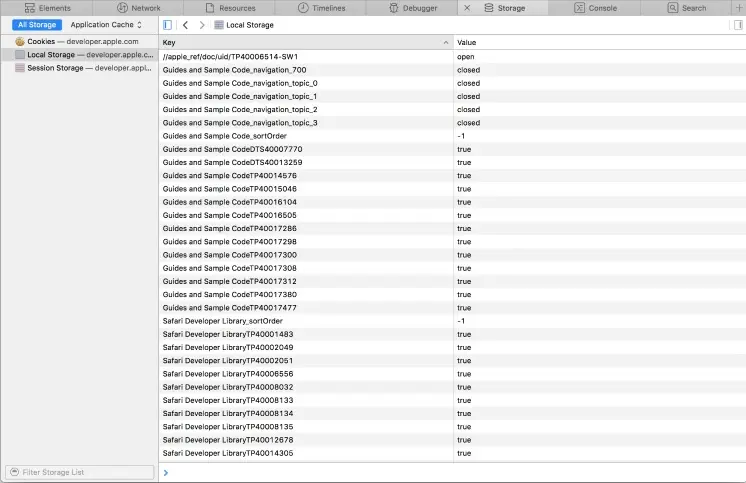Open the Debugger tab
The height and width of the screenshot is (483, 746).
coord(412,8)
